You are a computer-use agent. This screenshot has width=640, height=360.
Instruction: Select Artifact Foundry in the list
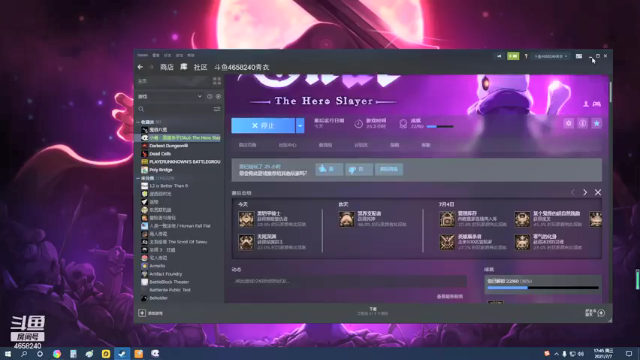click(165, 274)
